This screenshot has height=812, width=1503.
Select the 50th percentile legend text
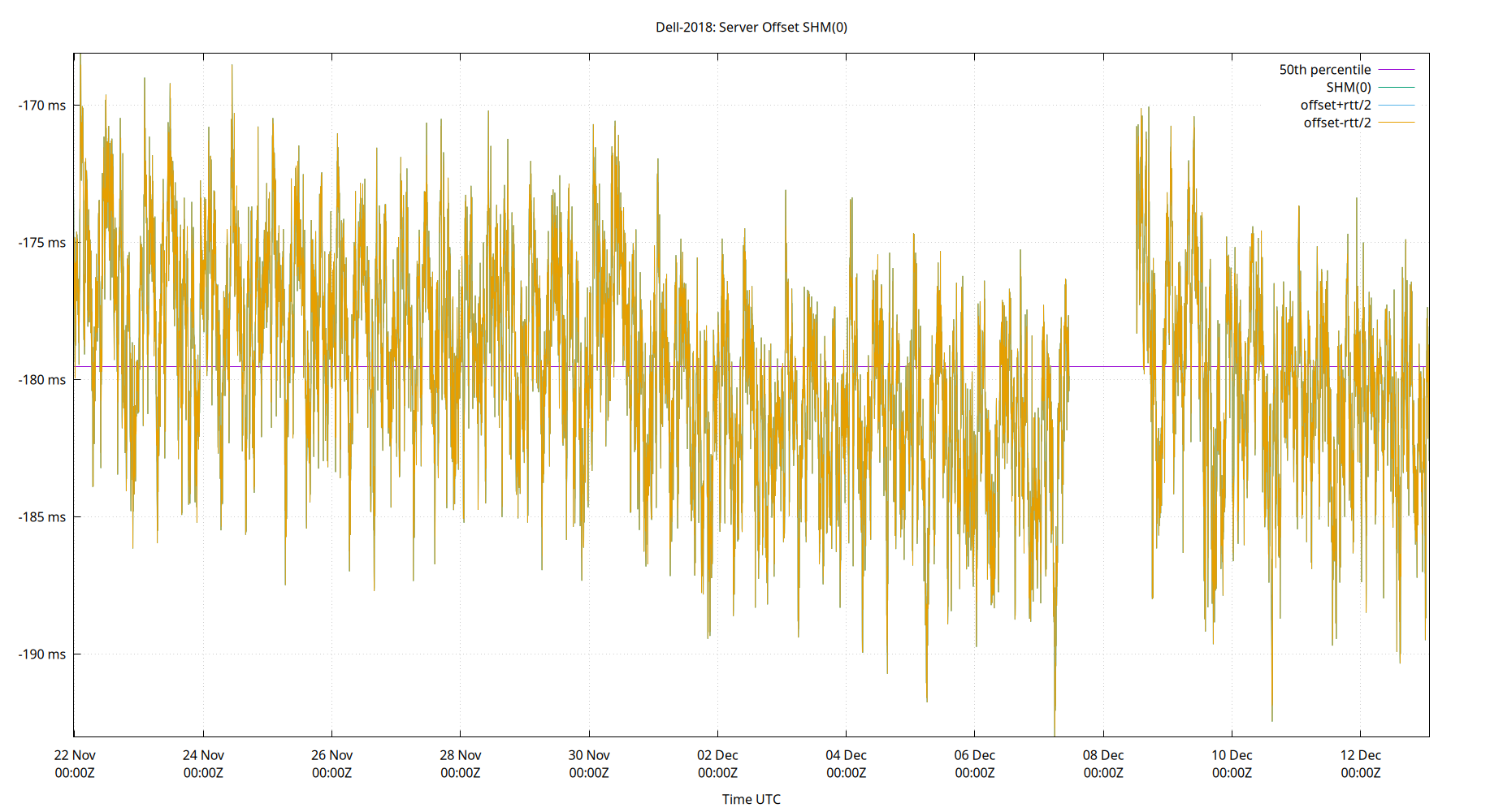point(1326,69)
